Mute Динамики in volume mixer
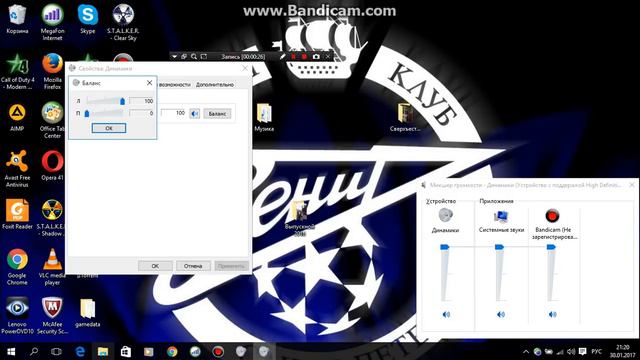The width and height of the screenshot is (640, 360). (446, 314)
